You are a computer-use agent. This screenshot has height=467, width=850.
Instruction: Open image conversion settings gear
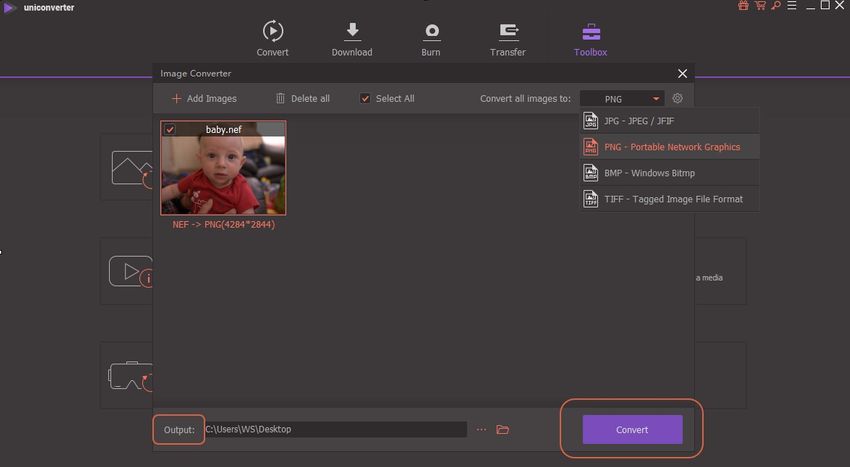click(x=677, y=99)
